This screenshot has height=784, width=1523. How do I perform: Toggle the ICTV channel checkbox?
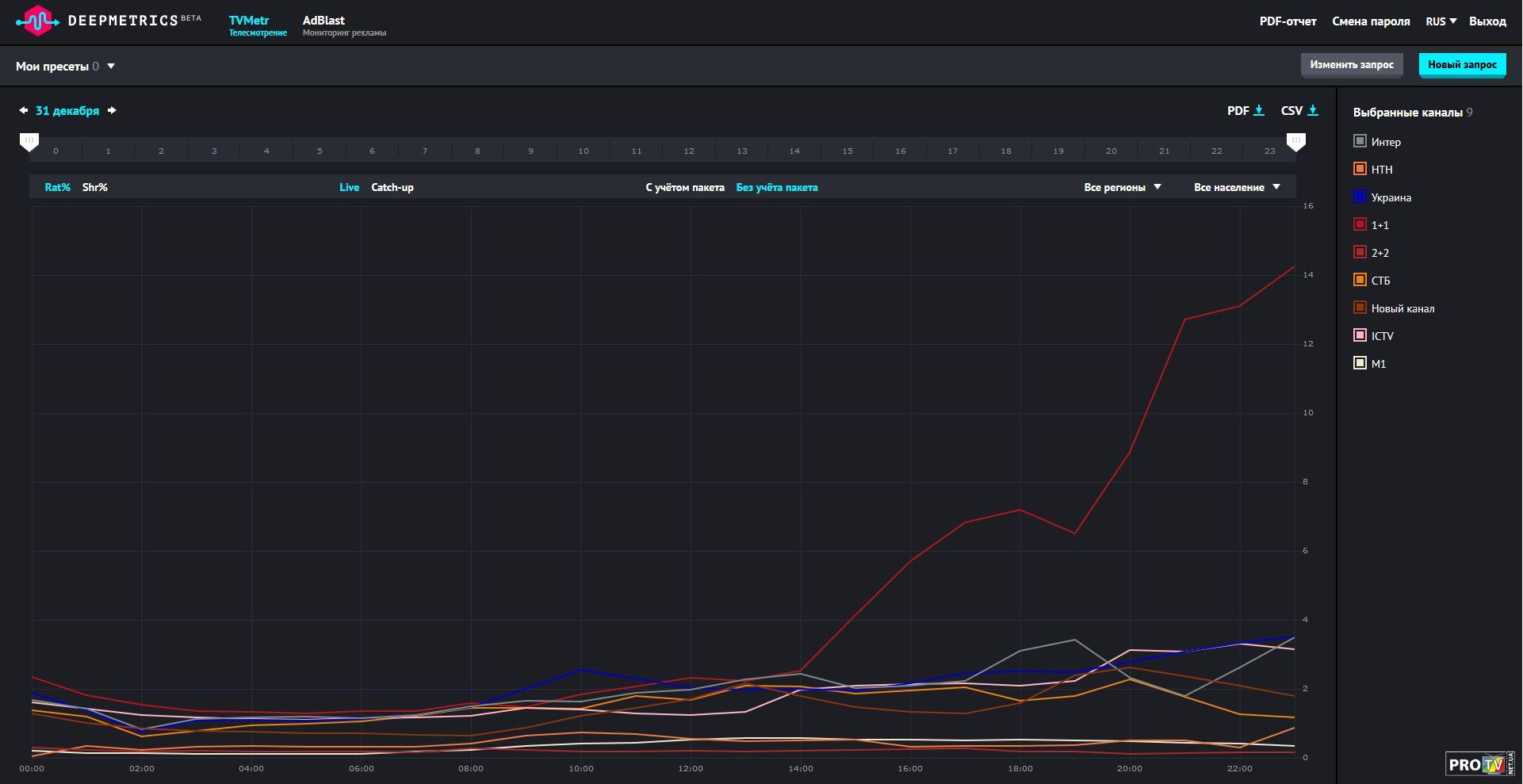click(x=1360, y=335)
